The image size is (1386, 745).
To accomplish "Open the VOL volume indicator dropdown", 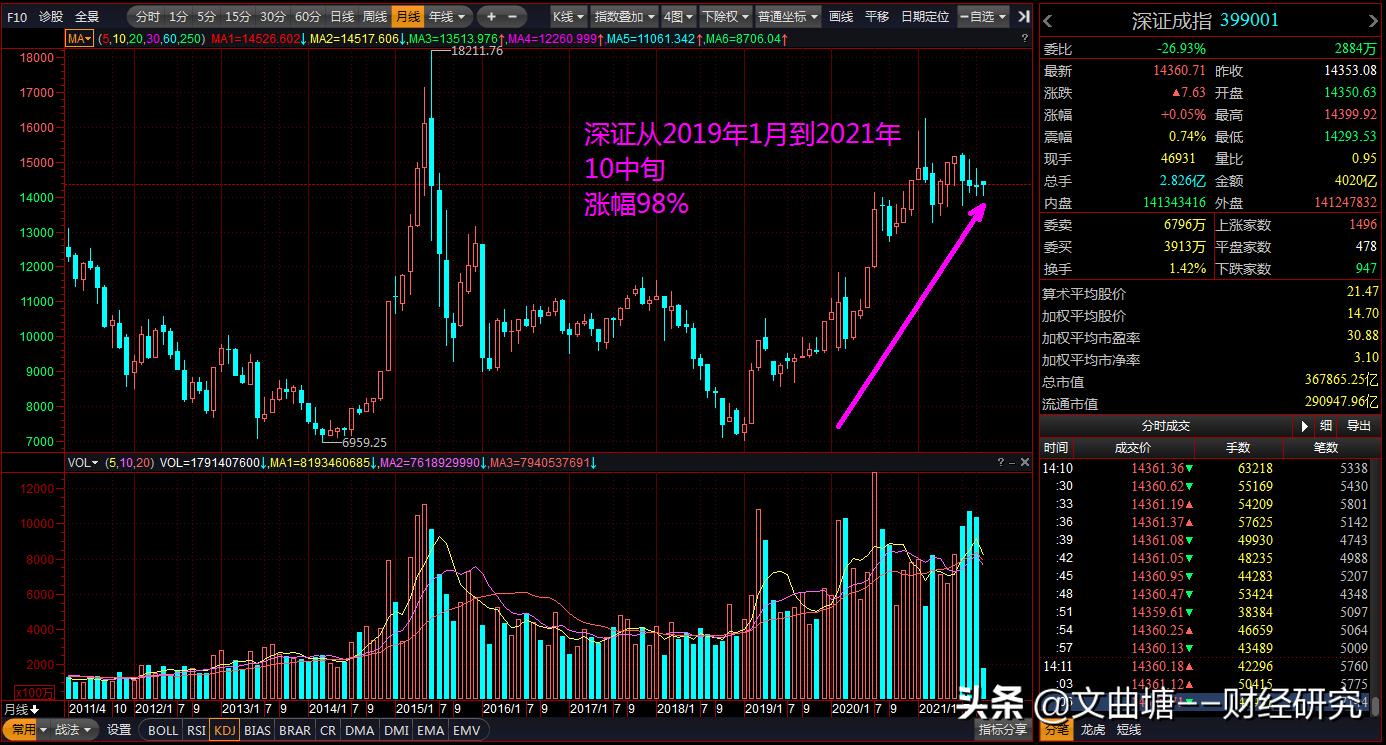I will click(x=82, y=463).
